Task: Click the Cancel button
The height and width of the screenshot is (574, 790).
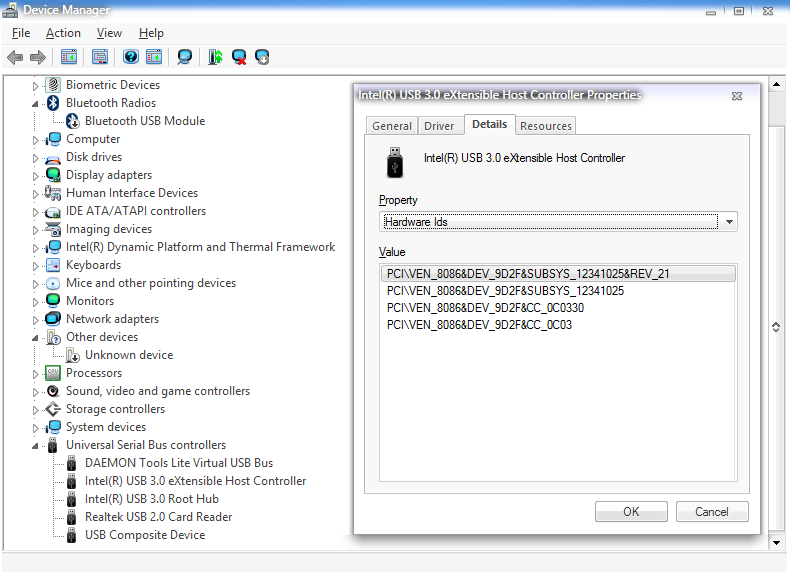Action: 711,512
